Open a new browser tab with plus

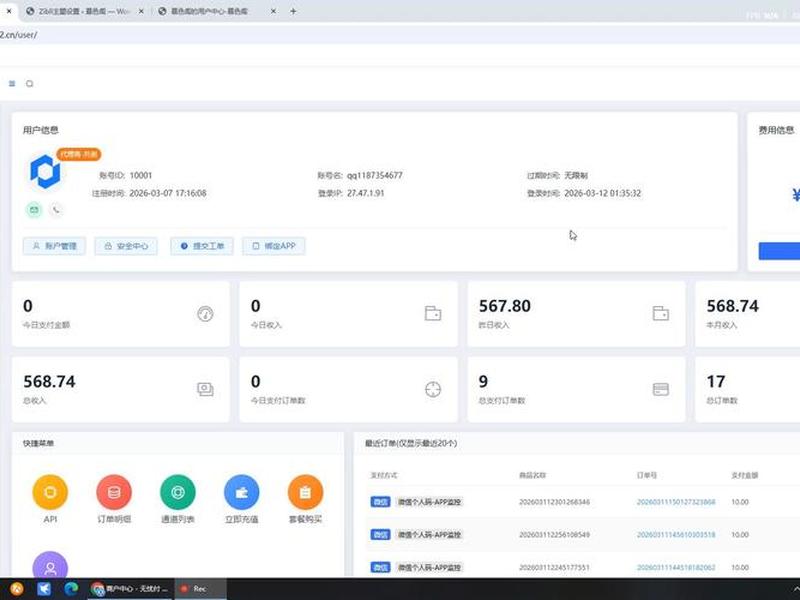click(x=293, y=11)
